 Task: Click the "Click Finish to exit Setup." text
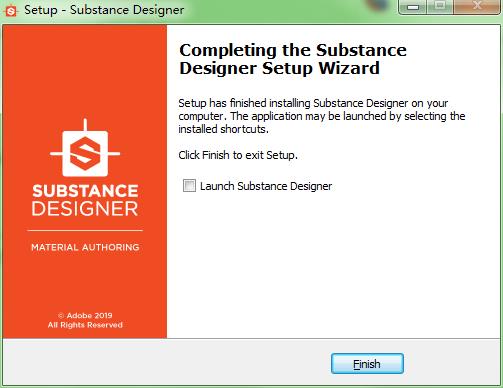click(238, 155)
